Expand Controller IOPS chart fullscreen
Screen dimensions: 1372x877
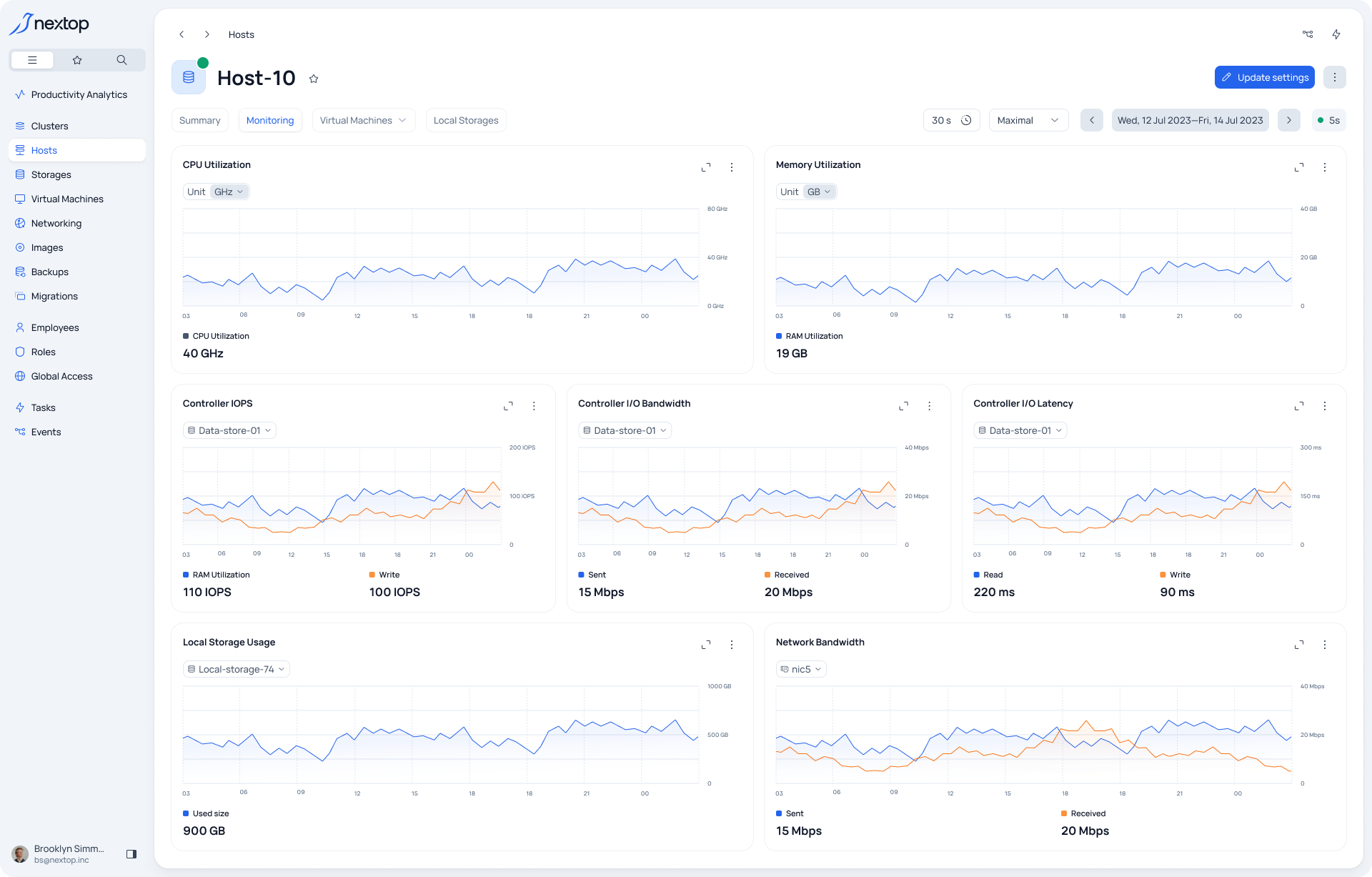click(508, 406)
